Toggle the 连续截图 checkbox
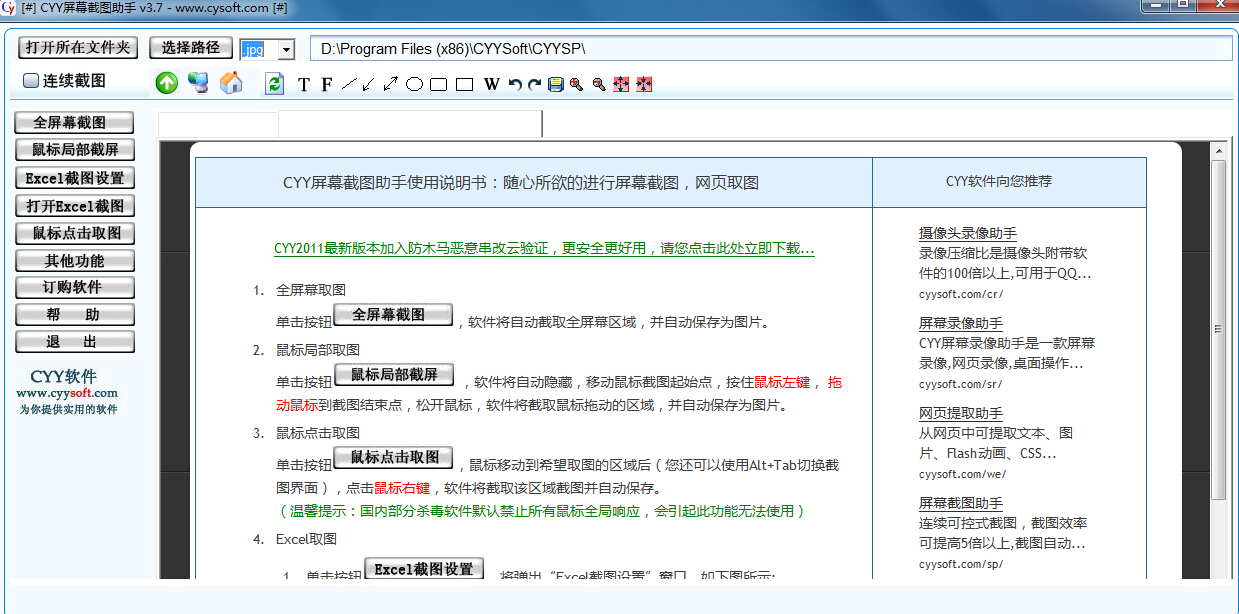This screenshot has height=614, width=1239. tap(31, 80)
